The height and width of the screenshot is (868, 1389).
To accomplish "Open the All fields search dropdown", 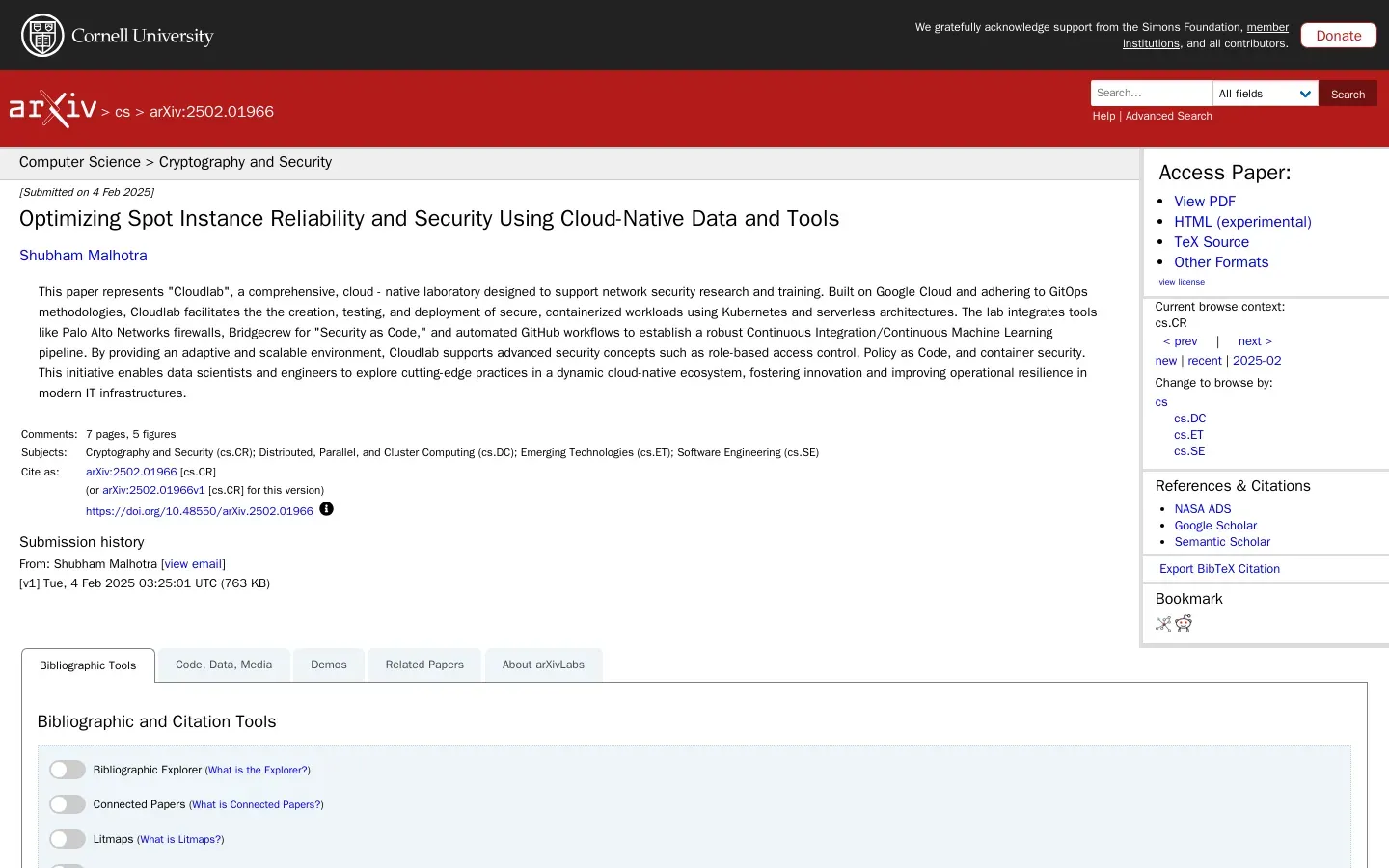I will (1266, 94).
